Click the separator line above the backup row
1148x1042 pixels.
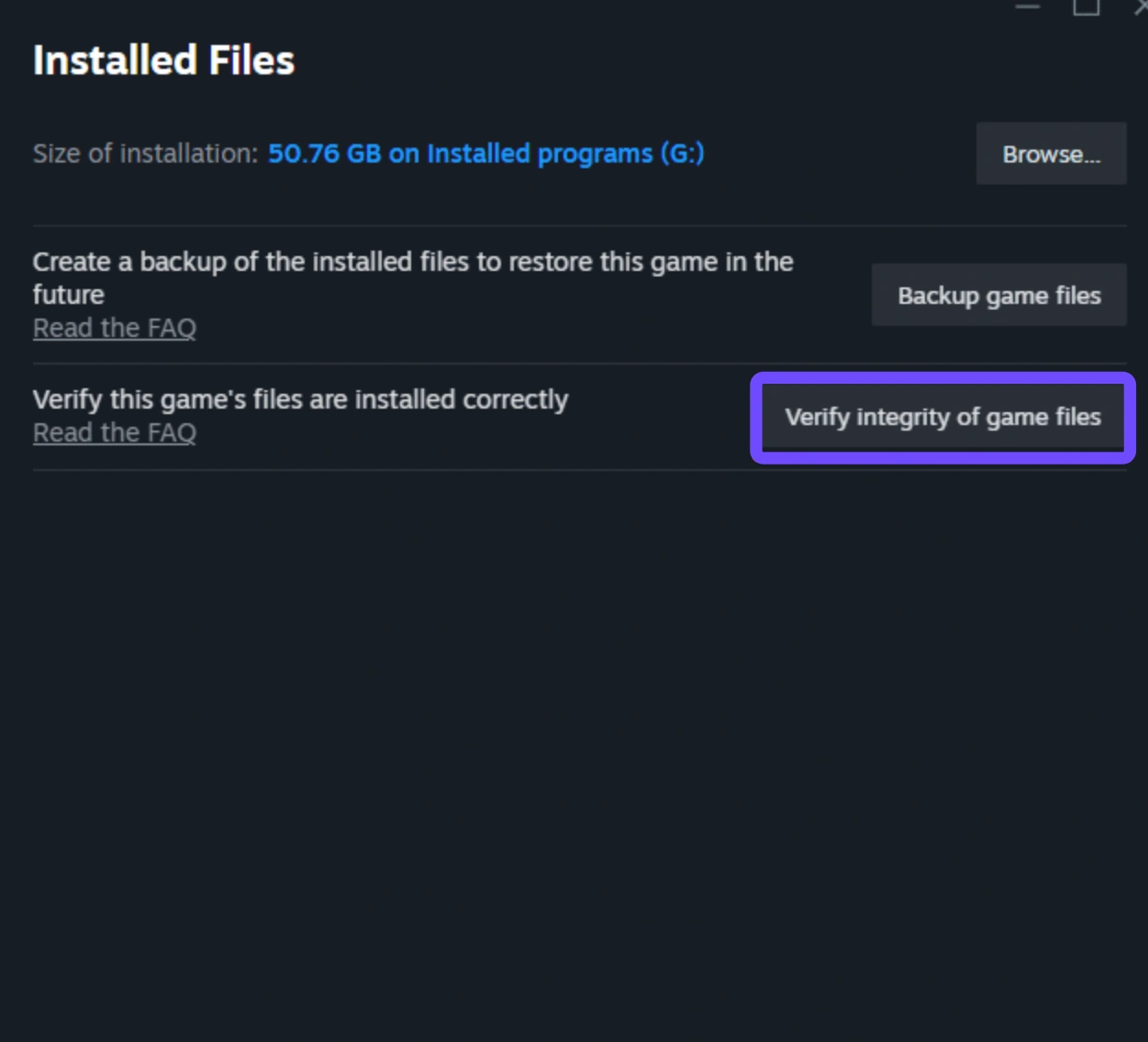(x=578, y=226)
